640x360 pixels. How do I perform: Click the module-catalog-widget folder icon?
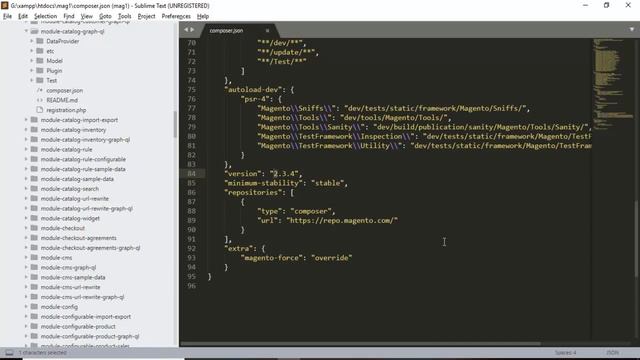[34, 218]
